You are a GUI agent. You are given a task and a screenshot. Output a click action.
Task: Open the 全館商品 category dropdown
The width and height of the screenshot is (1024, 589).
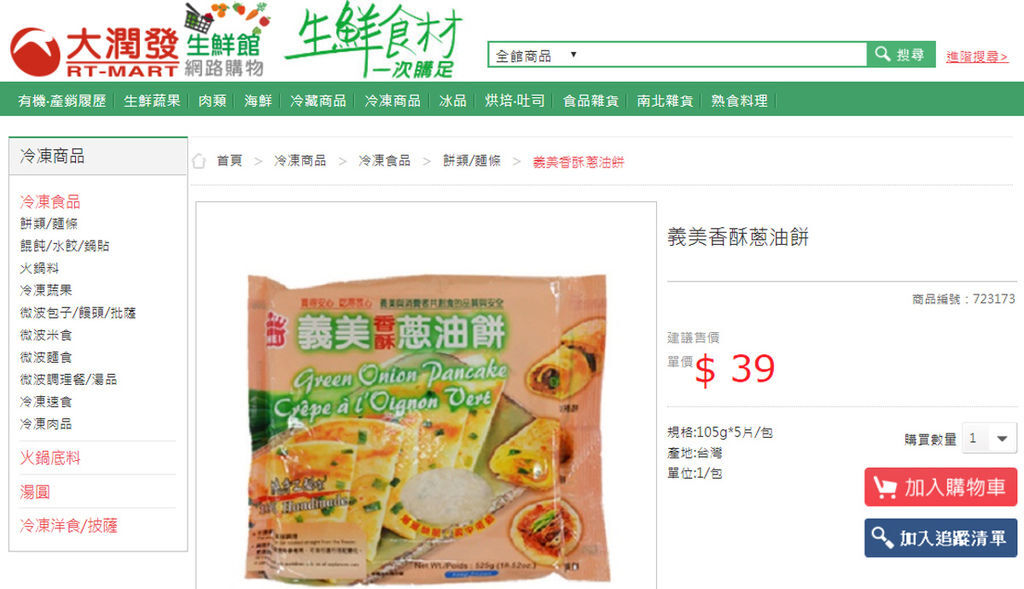click(x=536, y=56)
